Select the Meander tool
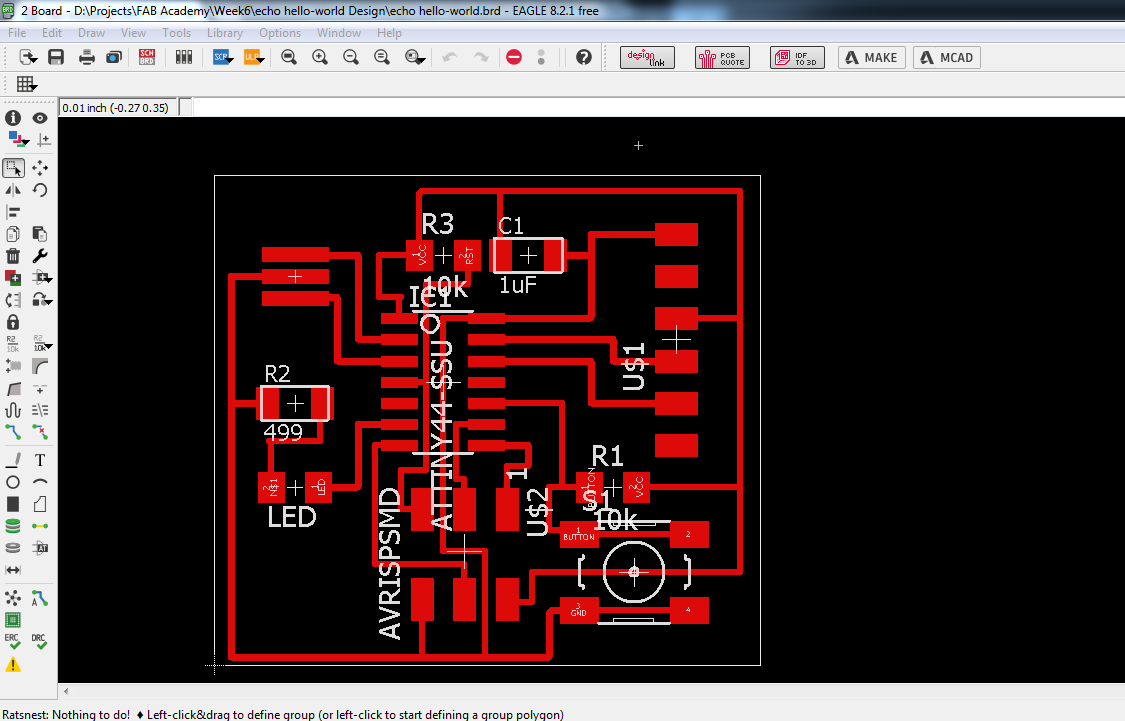Screen dimensions: 1125x721 tap(13, 410)
